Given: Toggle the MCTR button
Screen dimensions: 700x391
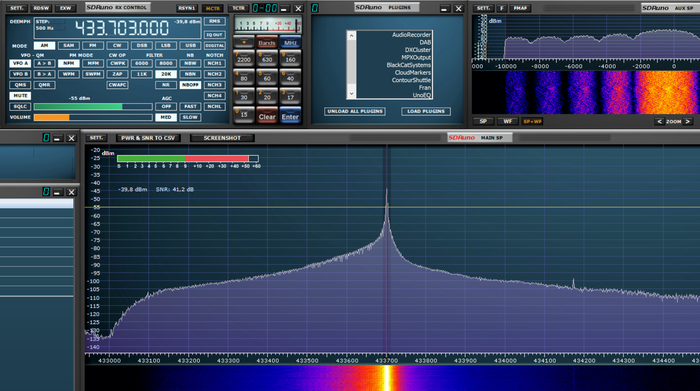Looking at the screenshot, I should pyautogui.click(x=213, y=8).
